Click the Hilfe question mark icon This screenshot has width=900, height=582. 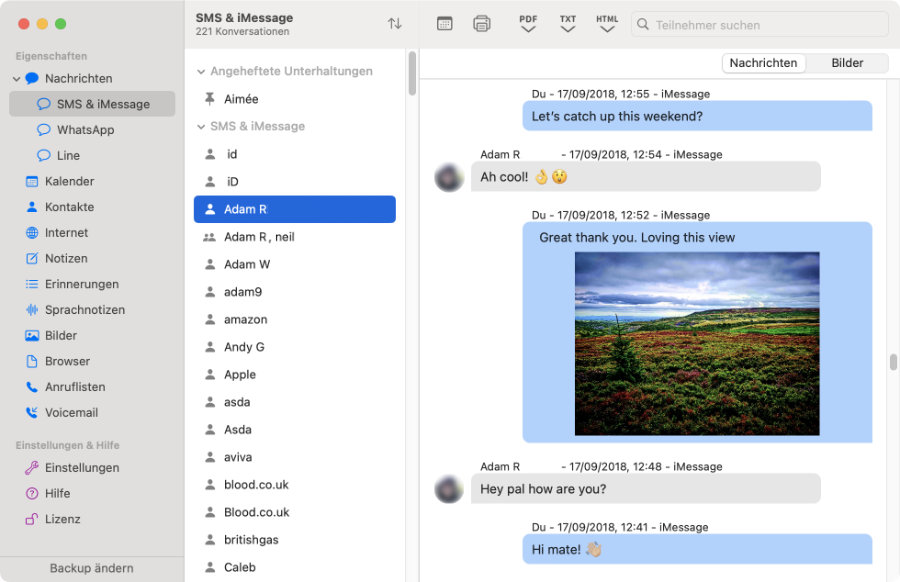click(x=32, y=494)
